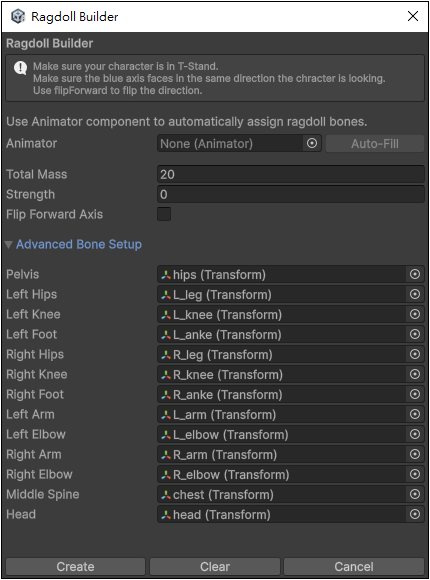
Task: Click the Auto-Fill button
Action: 375,143
